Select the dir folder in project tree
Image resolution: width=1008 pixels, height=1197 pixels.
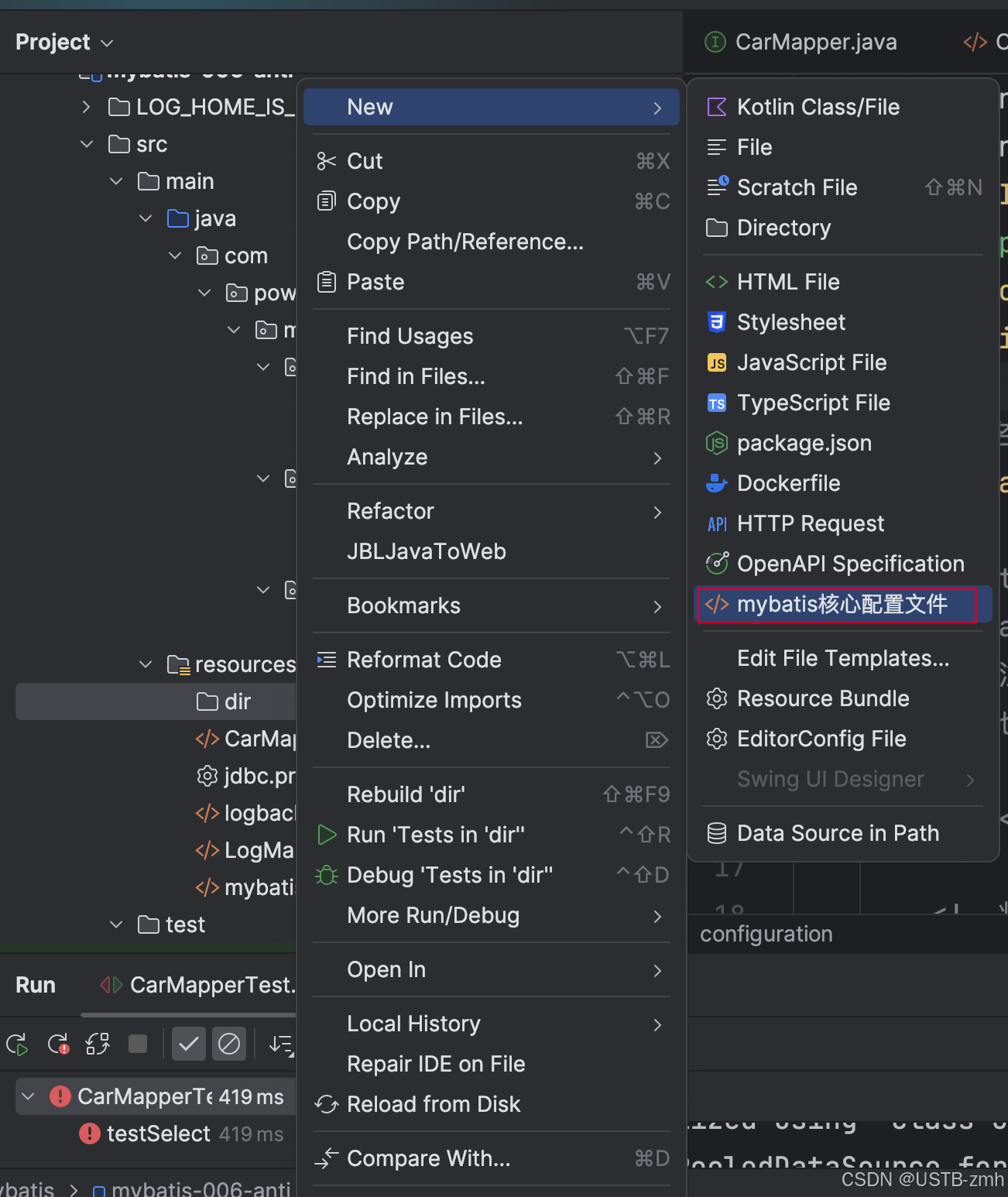point(156,701)
